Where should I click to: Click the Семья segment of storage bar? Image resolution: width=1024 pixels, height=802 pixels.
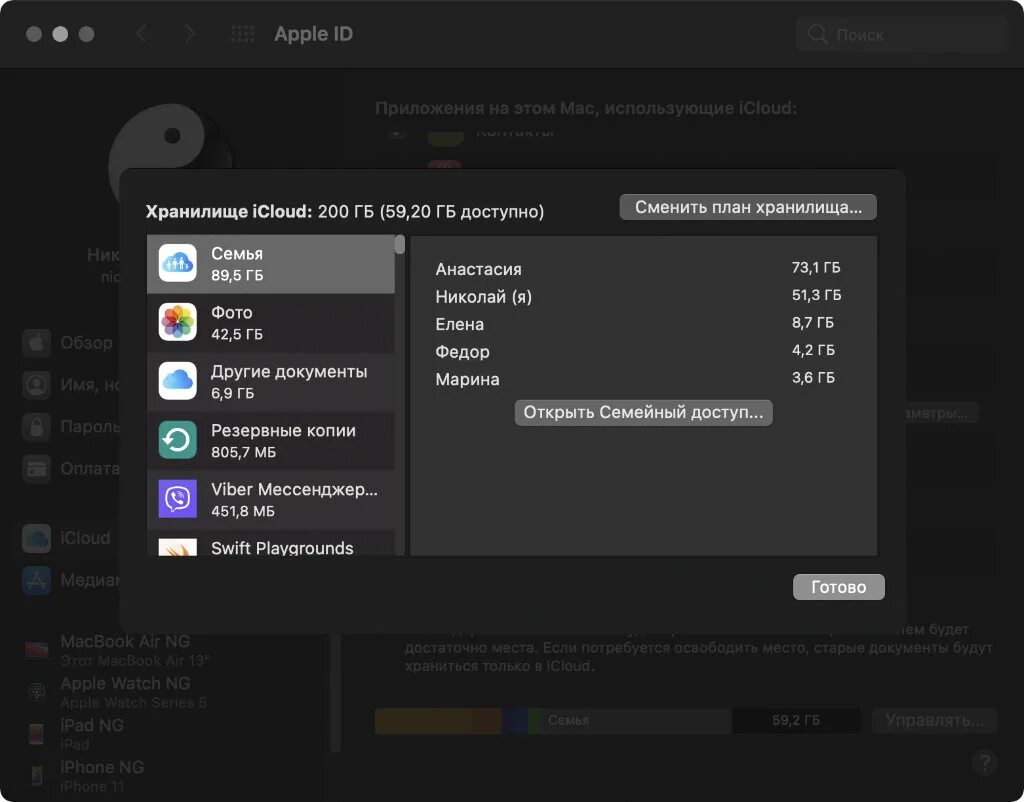point(637,720)
